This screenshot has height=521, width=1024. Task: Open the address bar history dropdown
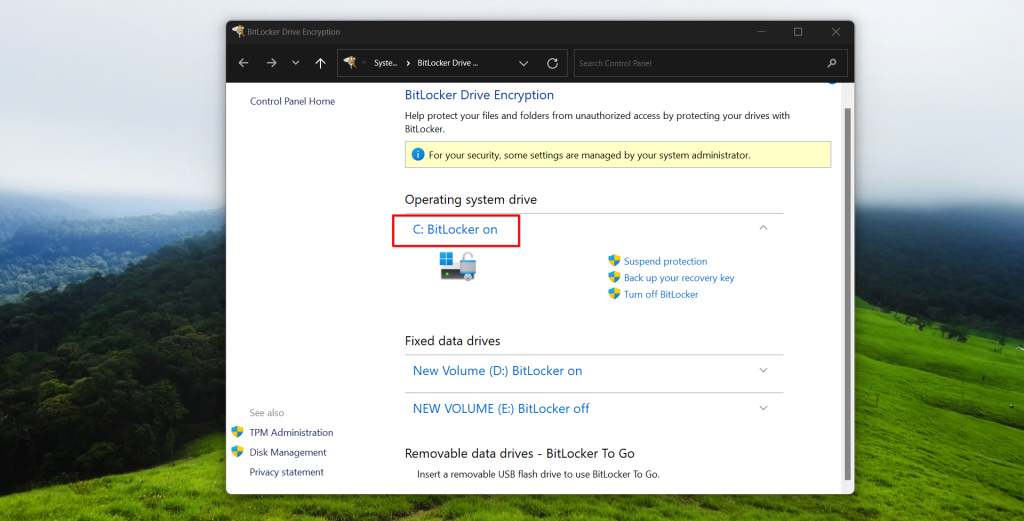point(523,63)
